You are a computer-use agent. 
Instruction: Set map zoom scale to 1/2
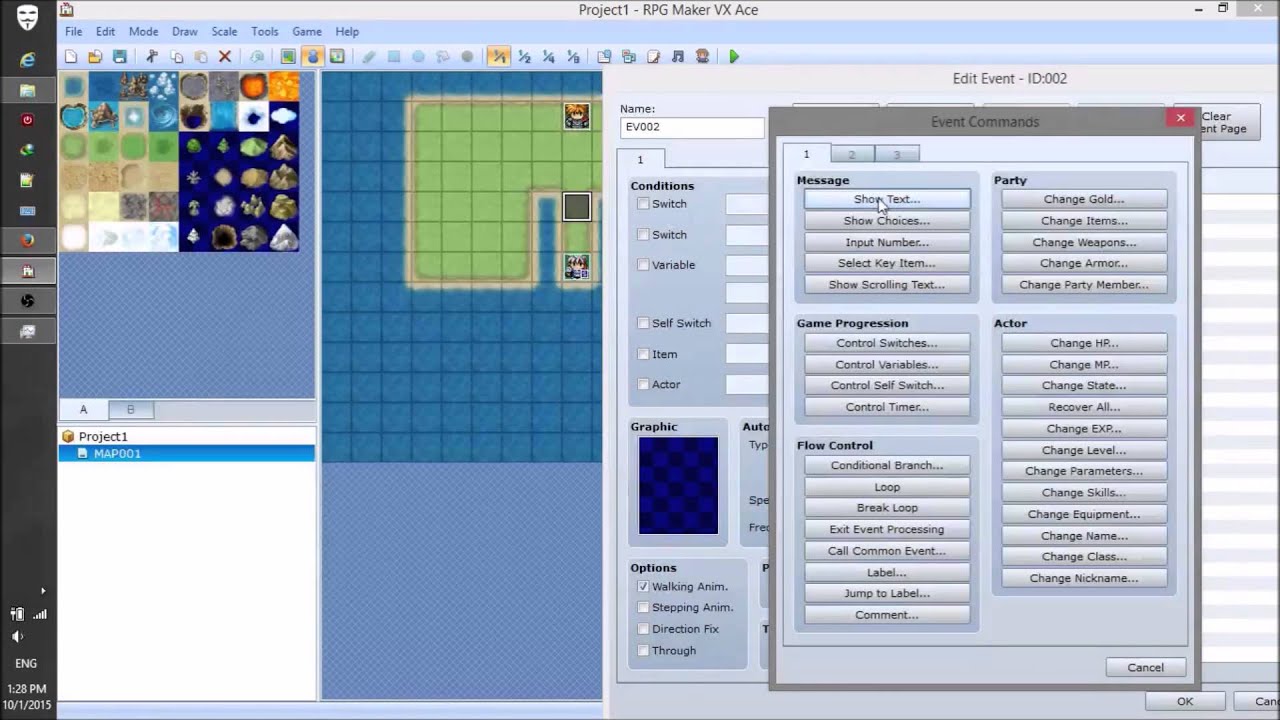pos(524,57)
